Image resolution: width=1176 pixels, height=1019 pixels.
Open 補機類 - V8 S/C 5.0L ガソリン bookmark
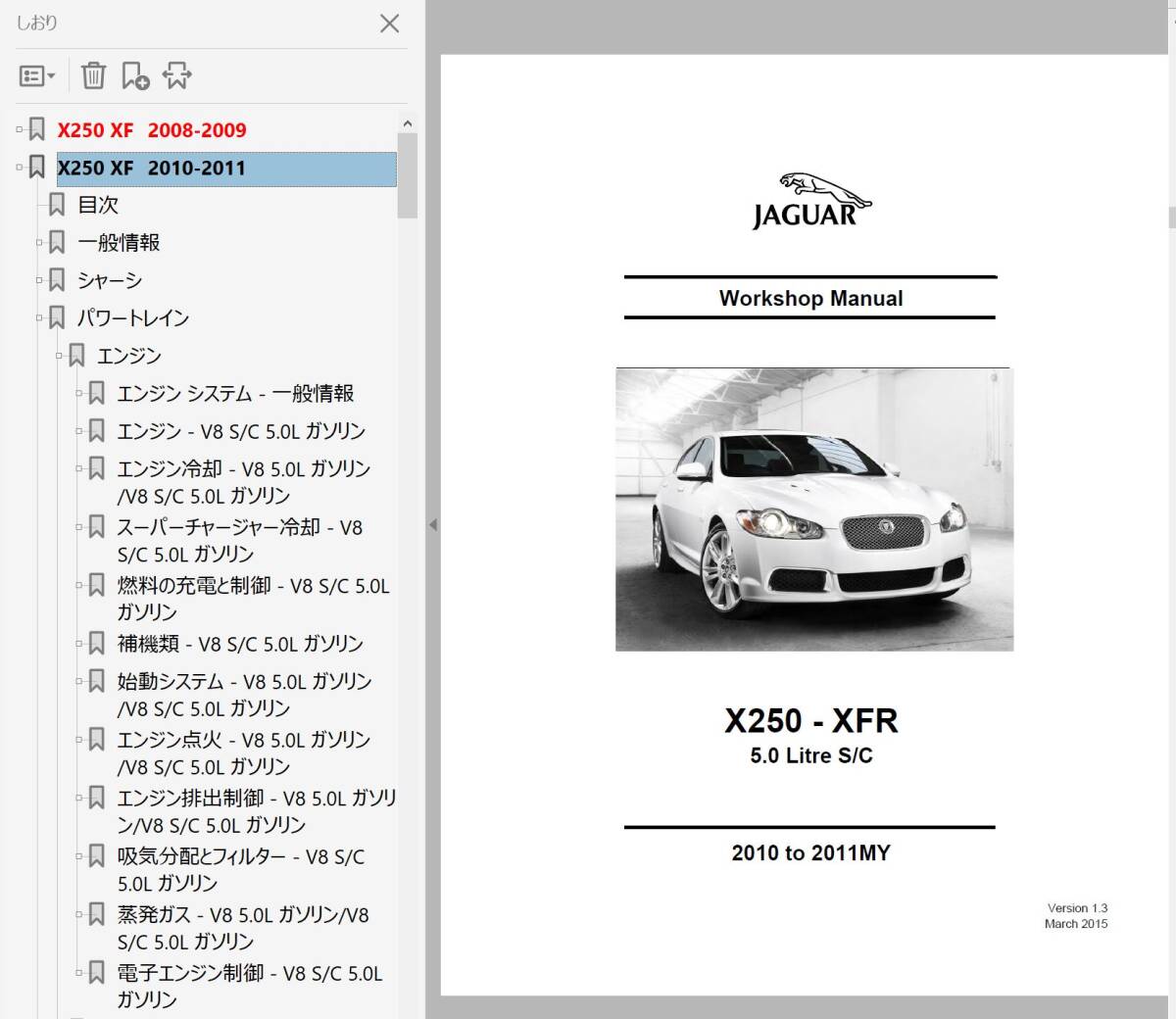[240, 644]
